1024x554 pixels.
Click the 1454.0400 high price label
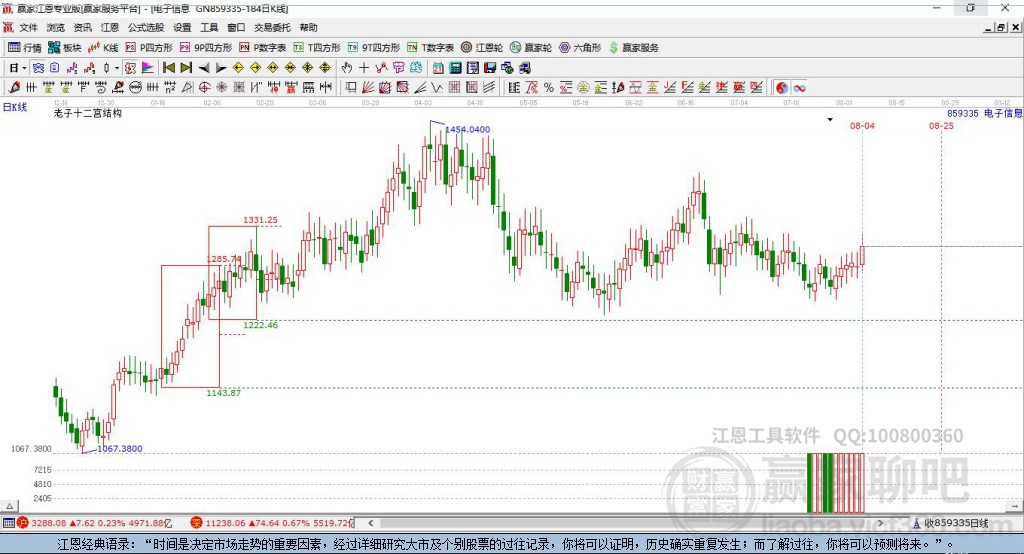click(468, 129)
